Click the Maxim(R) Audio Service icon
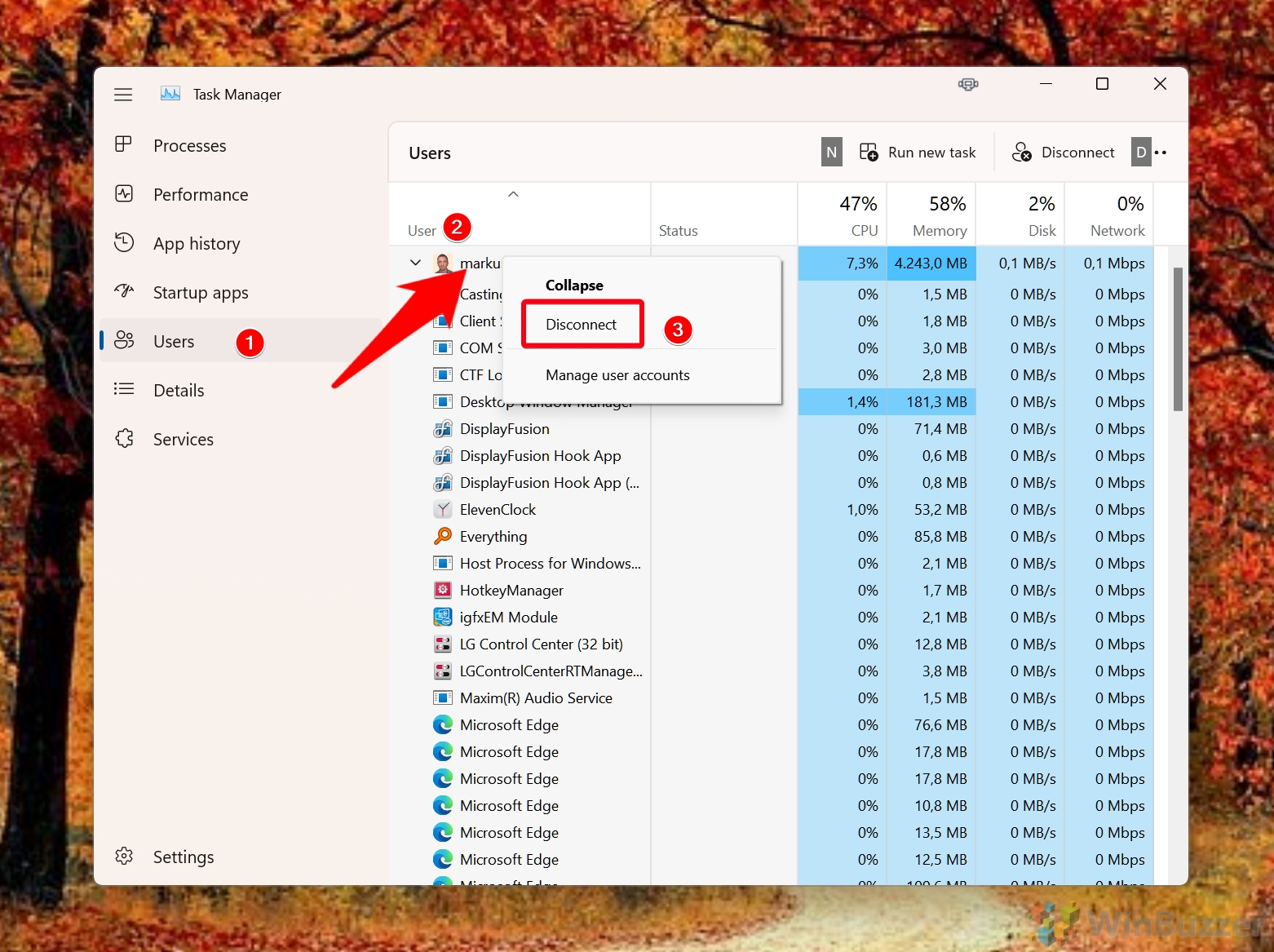1274x952 pixels. click(443, 698)
